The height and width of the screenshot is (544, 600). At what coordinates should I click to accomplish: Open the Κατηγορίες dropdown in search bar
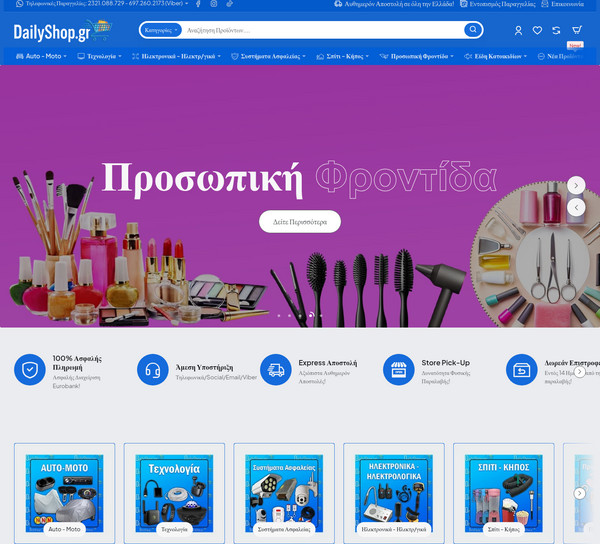161,30
